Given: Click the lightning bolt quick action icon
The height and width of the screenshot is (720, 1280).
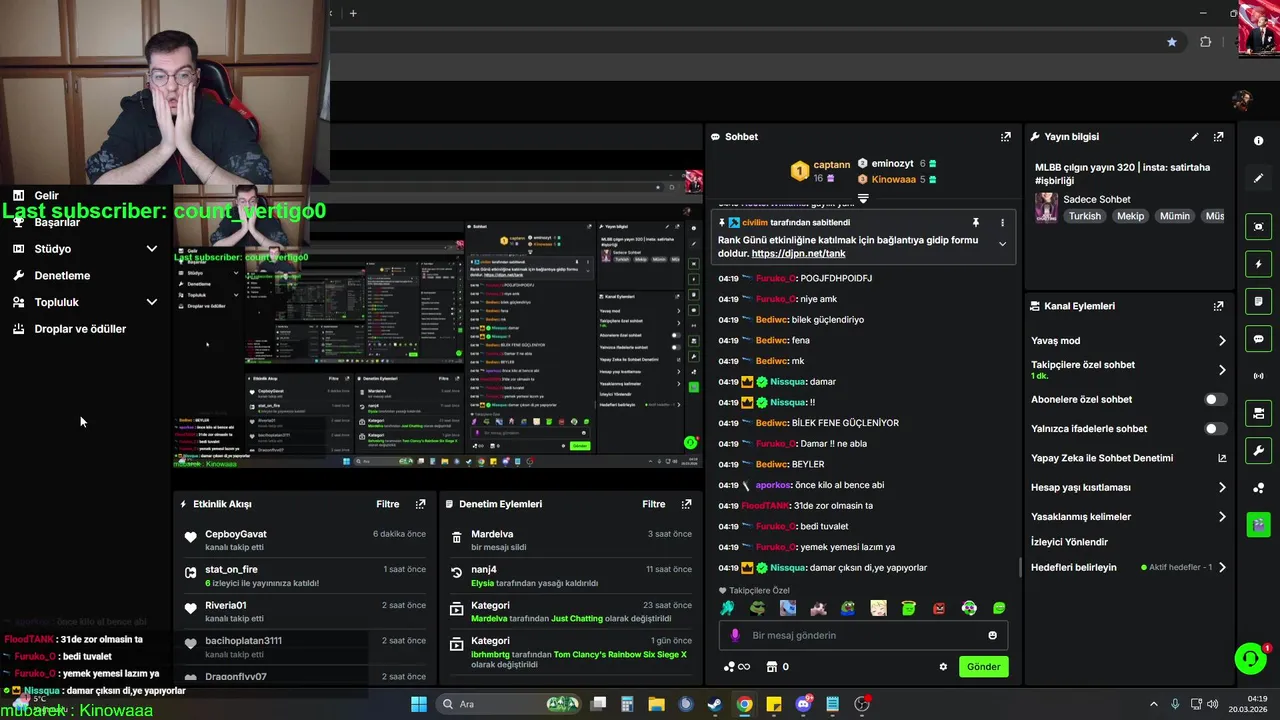Looking at the screenshot, I should (1258, 264).
